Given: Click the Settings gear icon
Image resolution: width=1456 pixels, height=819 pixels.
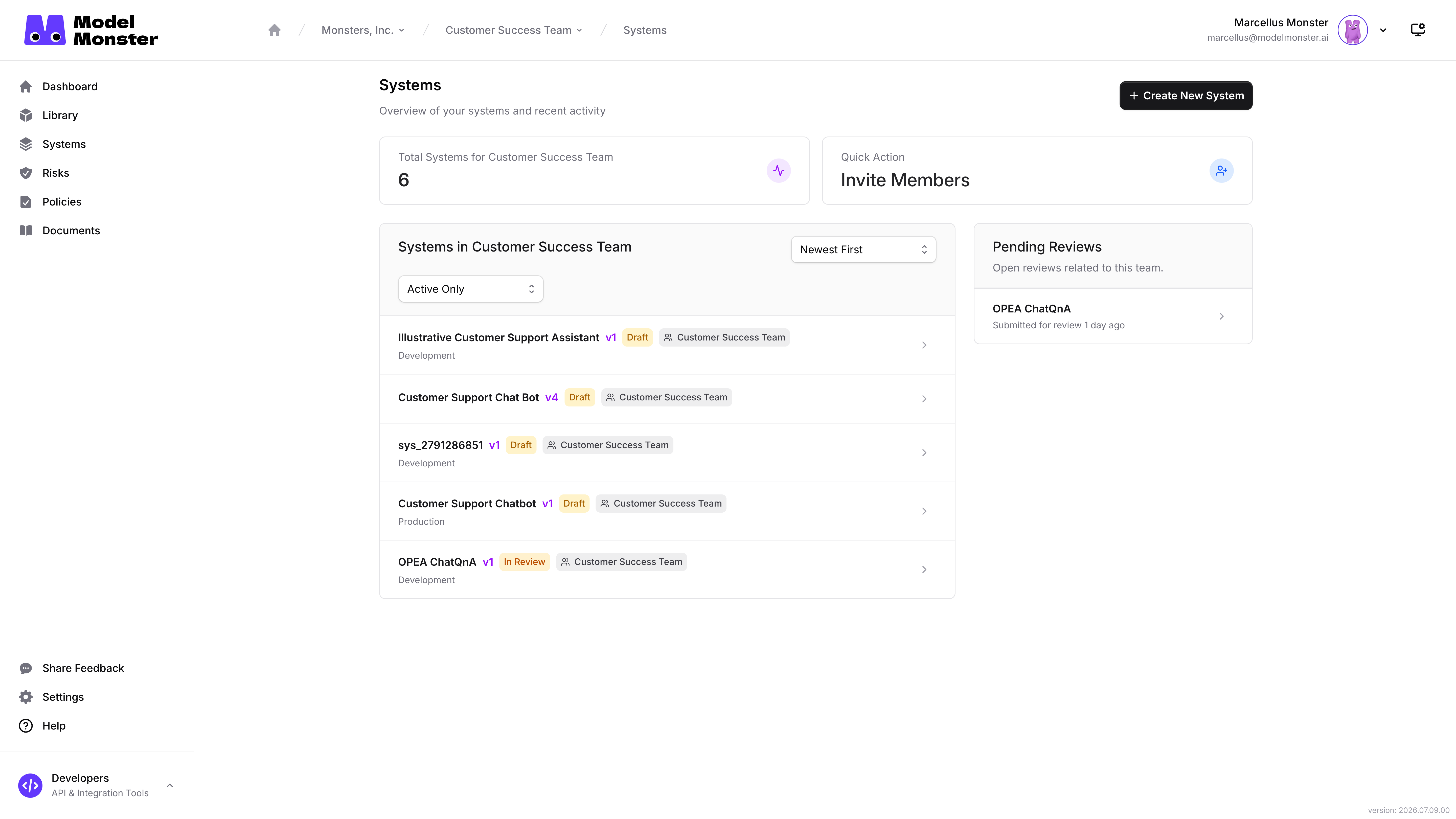Looking at the screenshot, I should [x=26, y=697].
